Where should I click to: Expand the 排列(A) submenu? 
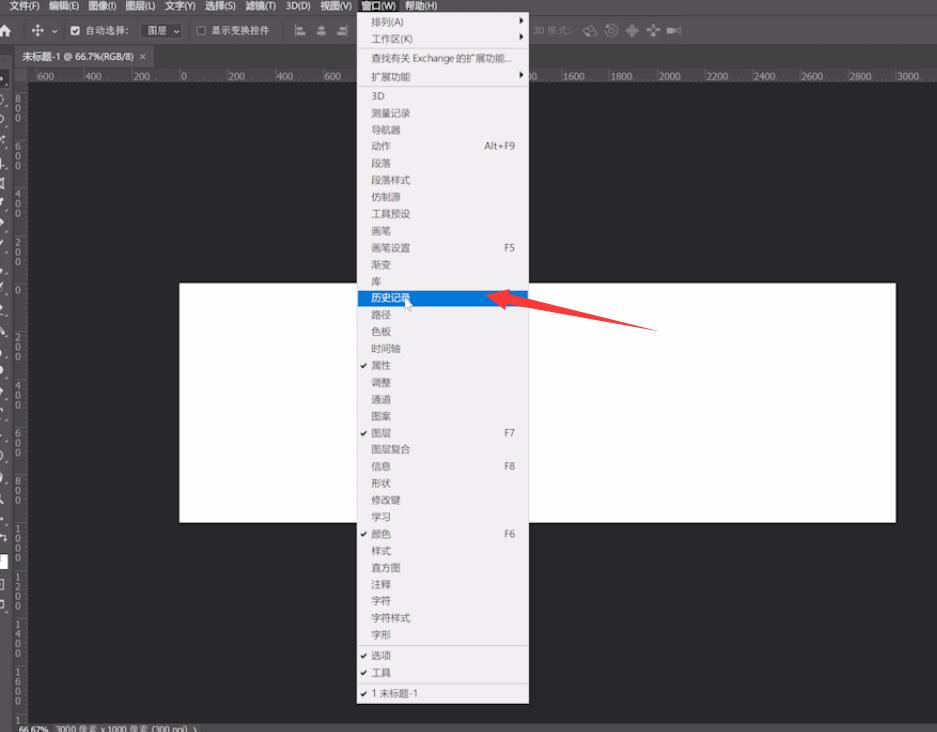tap(442, 22)
